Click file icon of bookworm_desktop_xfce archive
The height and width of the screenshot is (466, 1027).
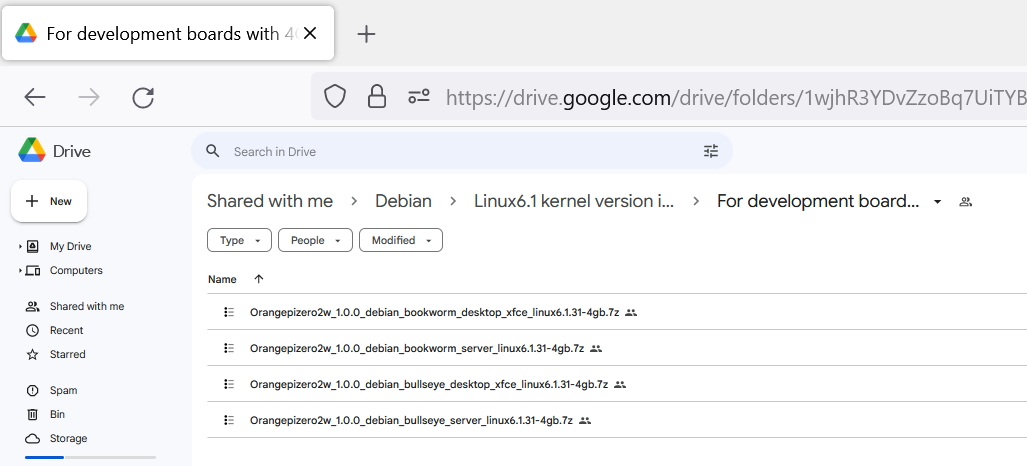coord(229,312)
